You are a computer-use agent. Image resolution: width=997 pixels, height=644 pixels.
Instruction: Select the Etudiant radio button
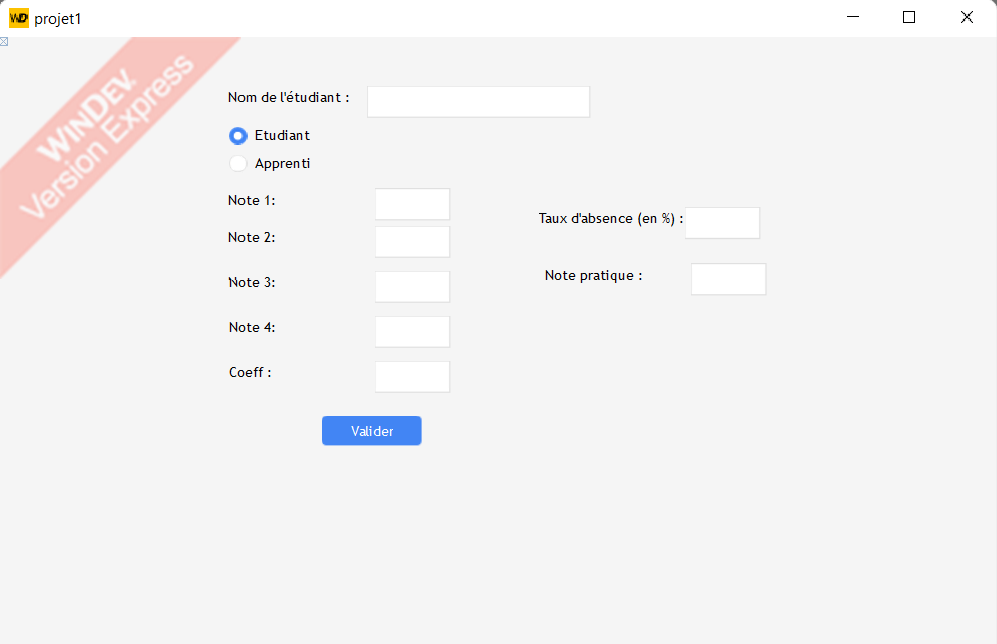[x=238, y=135]
